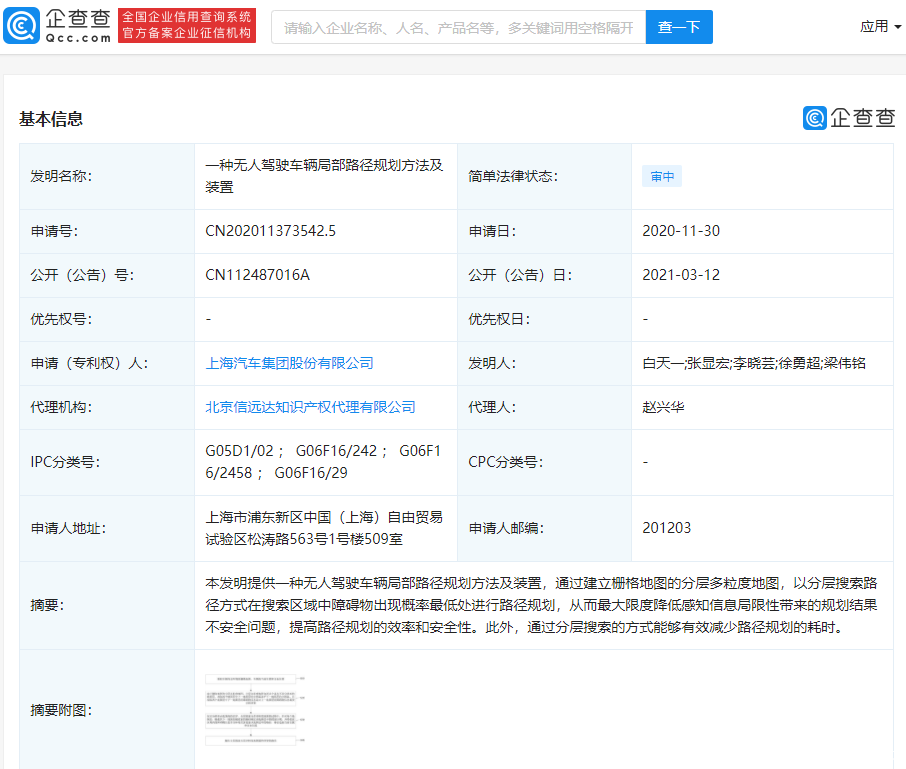Open the 北京信远达知识产权代理有限公司 agency link
Viewport: 906px width, 769px height.
click(x=310, y=407)
